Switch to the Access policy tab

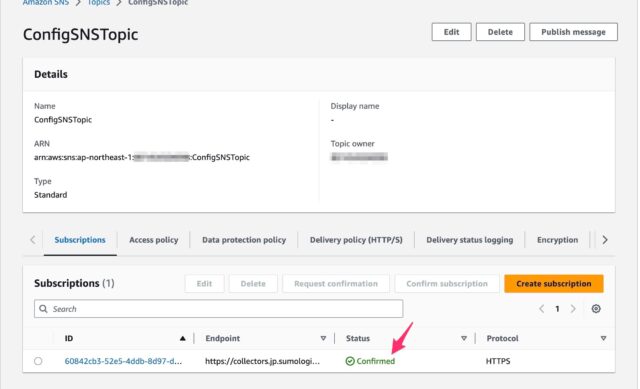point(153,240)
